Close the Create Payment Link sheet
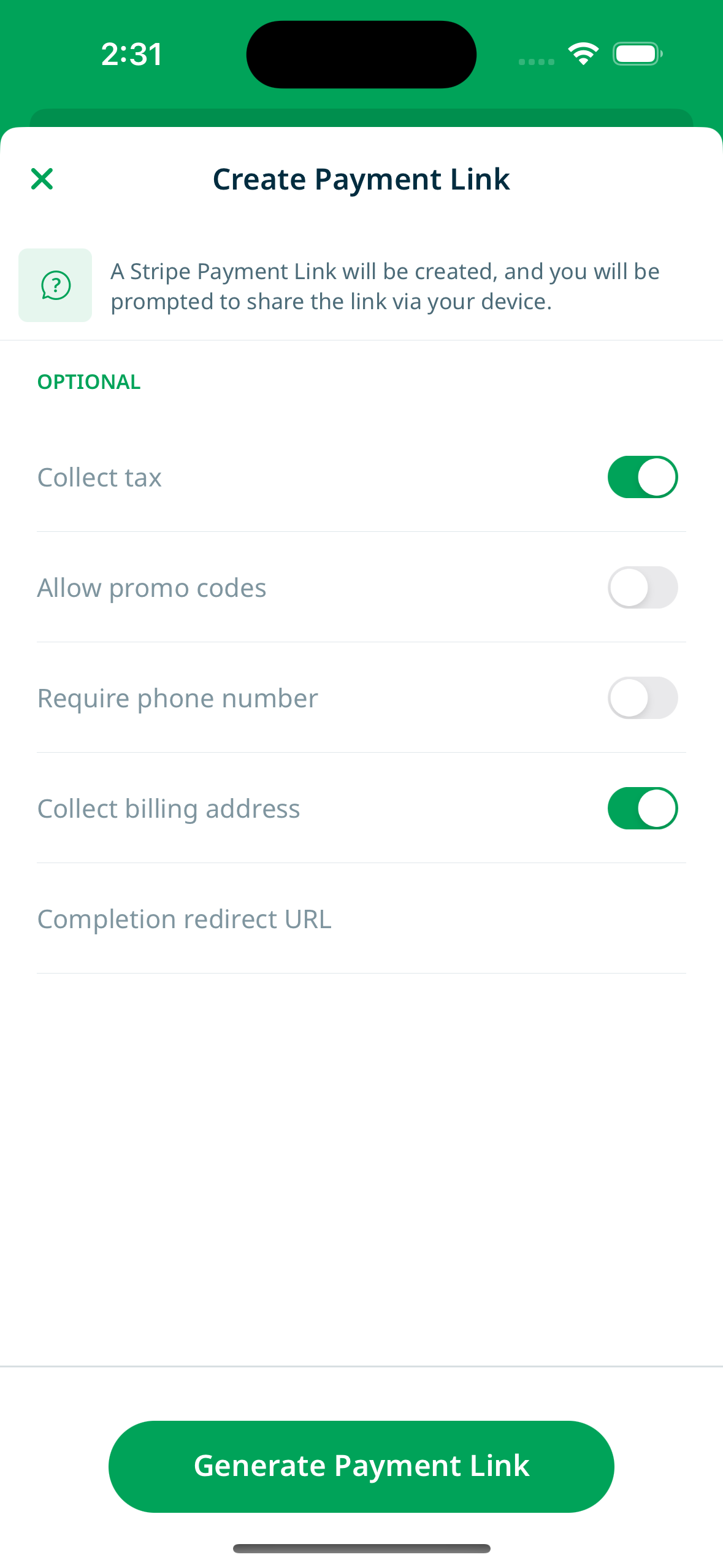This screenshot has width=723, height=1568. pyautogui.click(x=42, y=179)
